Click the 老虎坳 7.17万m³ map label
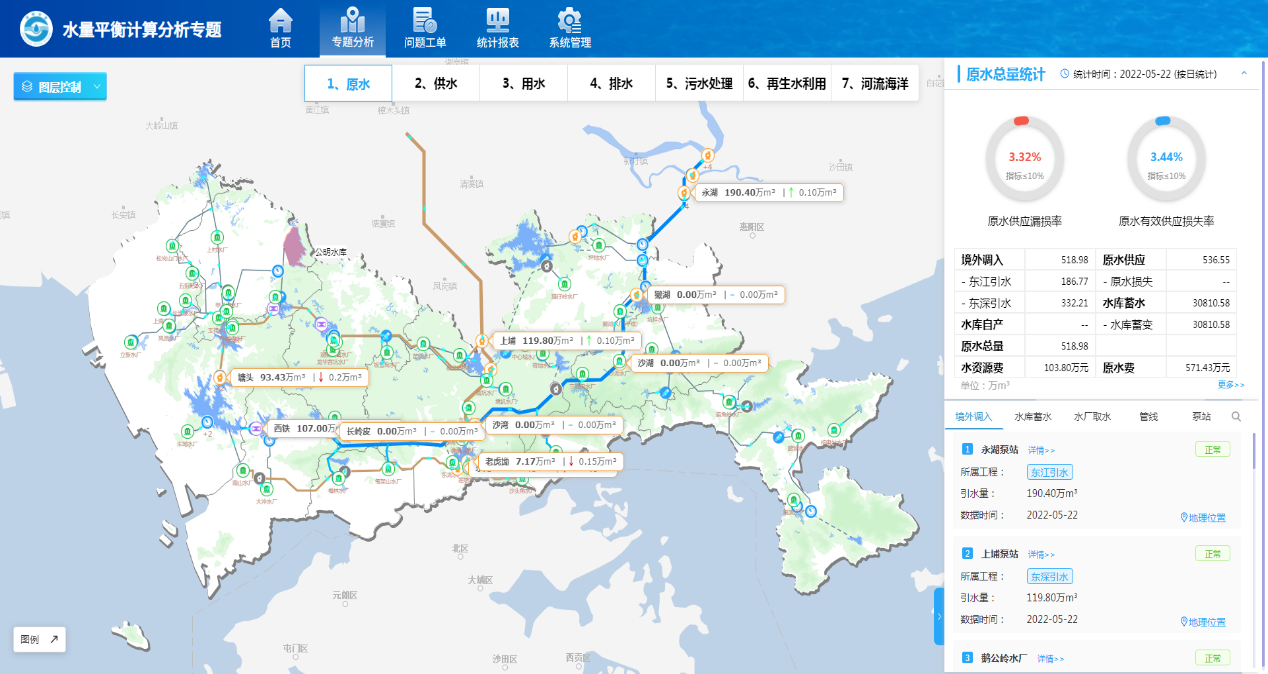 point(549,462)
